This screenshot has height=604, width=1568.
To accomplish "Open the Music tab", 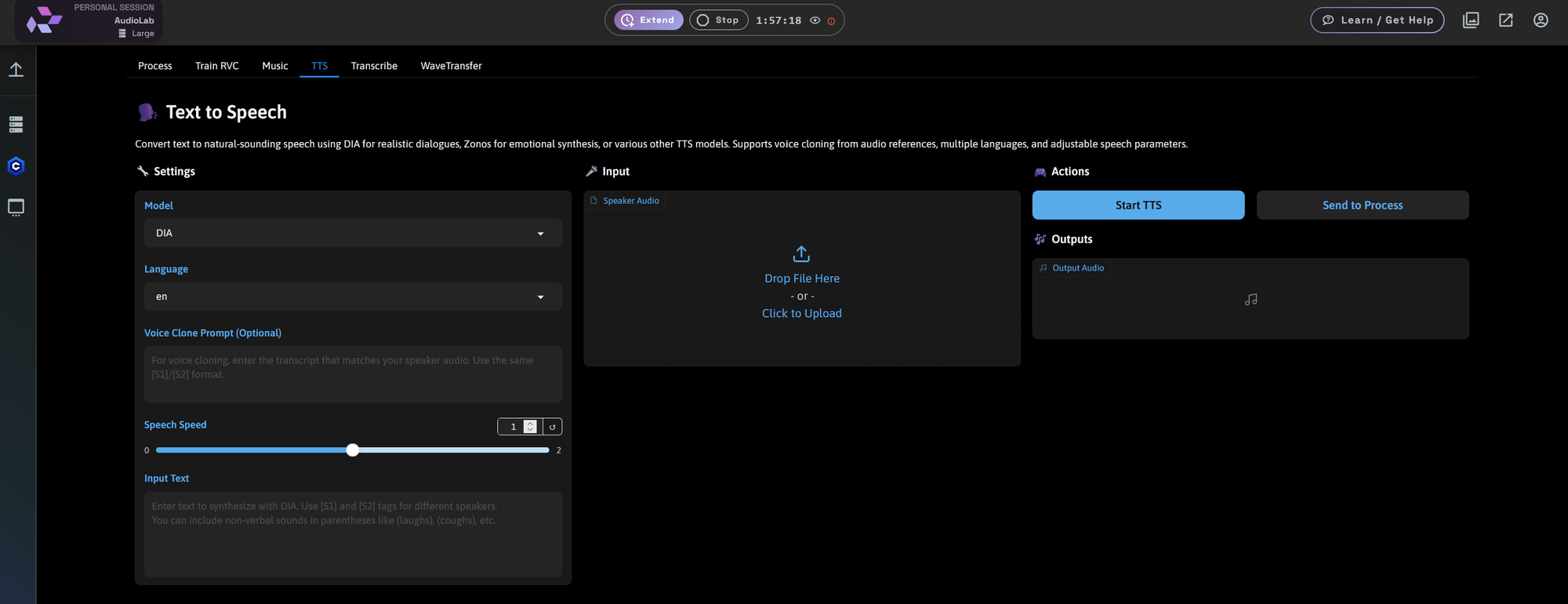I will pyautogui.click(x=275, y=66).
